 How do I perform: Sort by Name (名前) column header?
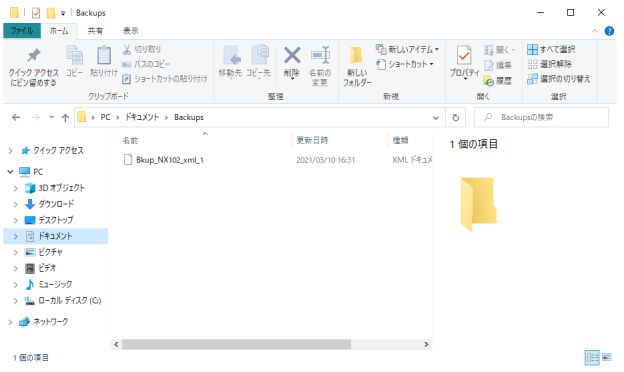click(130, 140)
